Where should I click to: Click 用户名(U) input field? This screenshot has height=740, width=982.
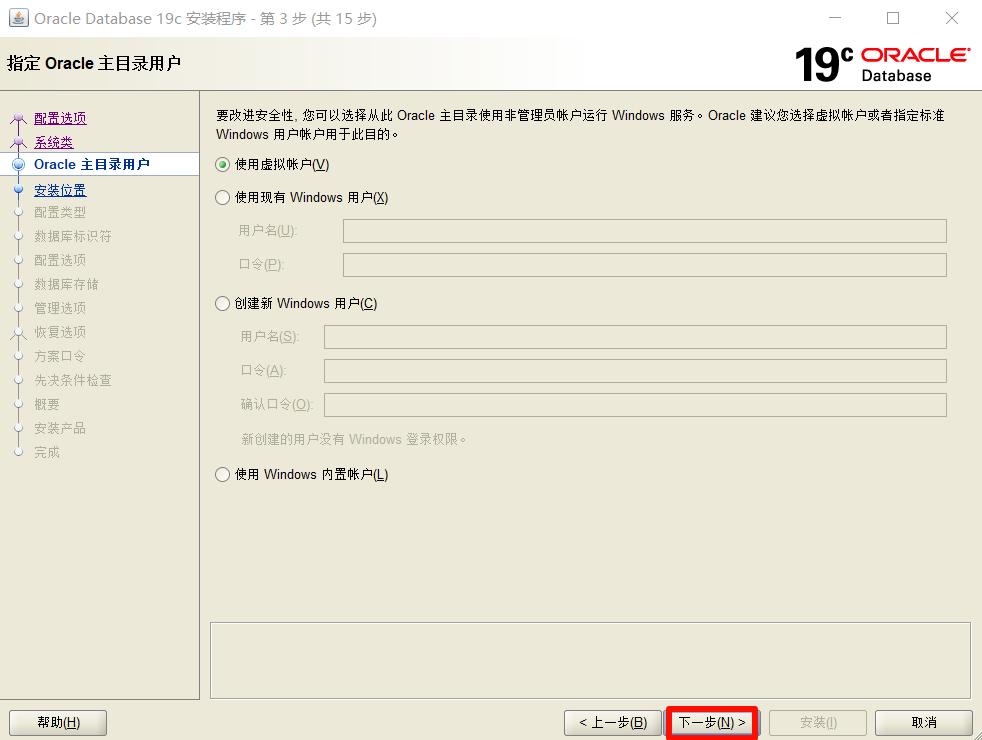coord(644,231)
